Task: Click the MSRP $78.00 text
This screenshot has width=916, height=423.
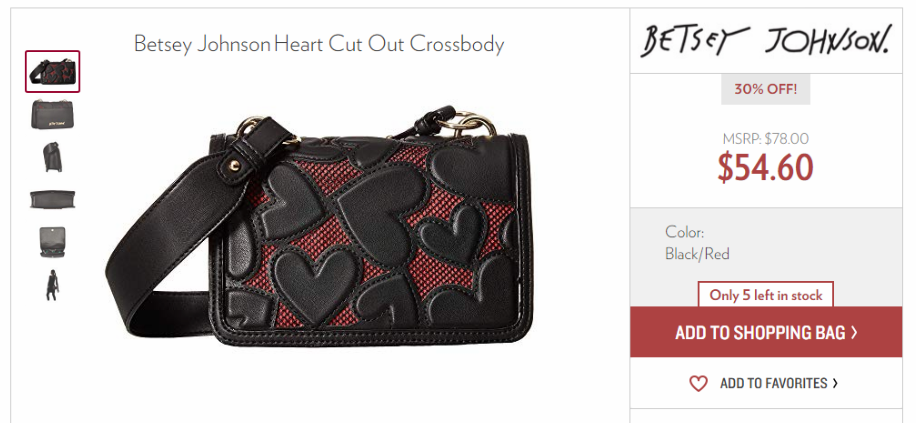Action: [765, 138]
